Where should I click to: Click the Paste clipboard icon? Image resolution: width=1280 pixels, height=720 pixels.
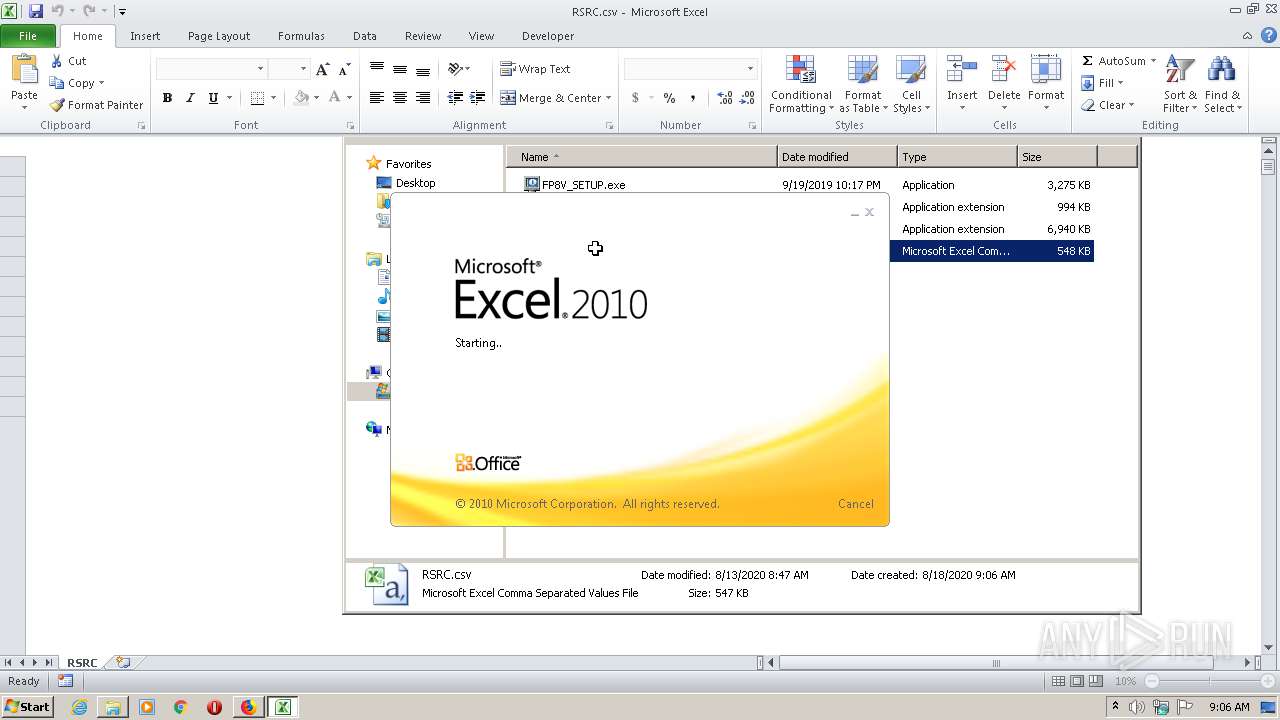[24, 69]
